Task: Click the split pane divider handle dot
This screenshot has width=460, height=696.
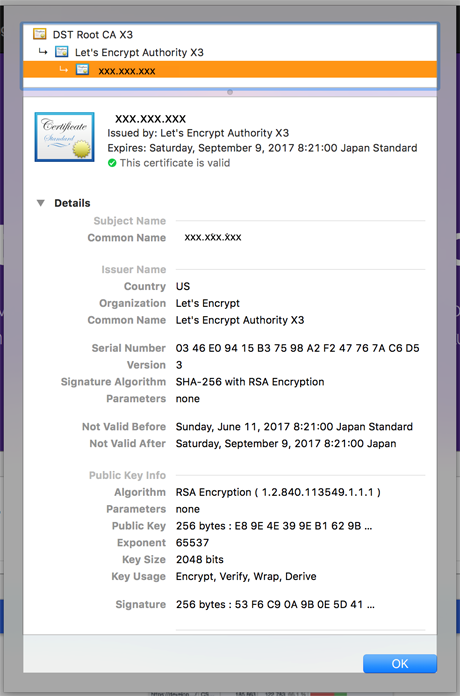Action: [x=230, y=92]
